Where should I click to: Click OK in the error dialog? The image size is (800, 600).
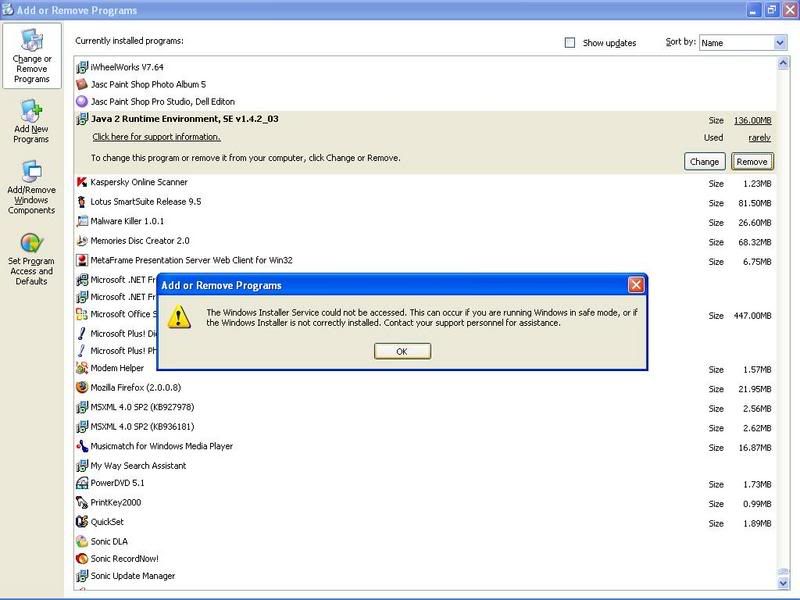pyautogui.click(x=402, y=351)
